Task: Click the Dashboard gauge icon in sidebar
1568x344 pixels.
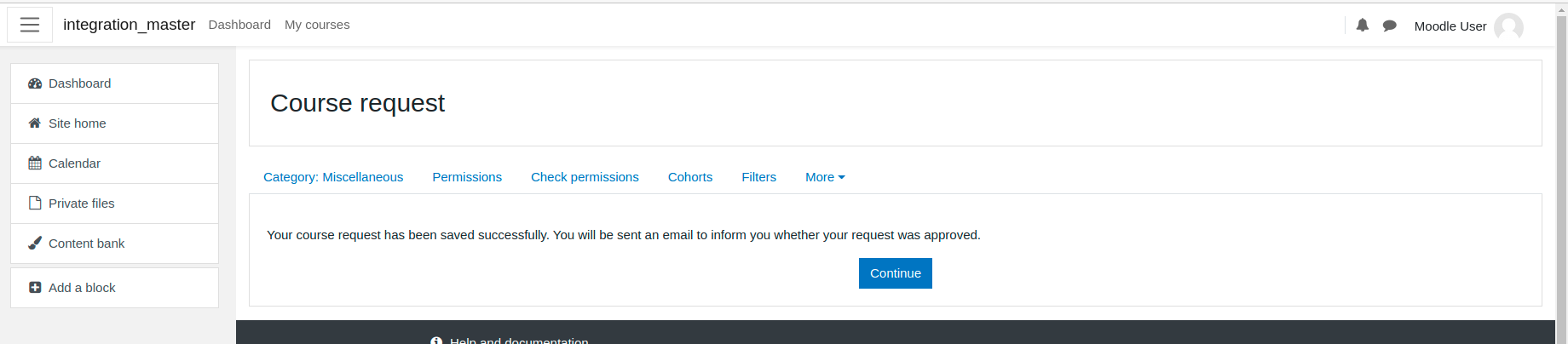Action: (x=35, y=83)
